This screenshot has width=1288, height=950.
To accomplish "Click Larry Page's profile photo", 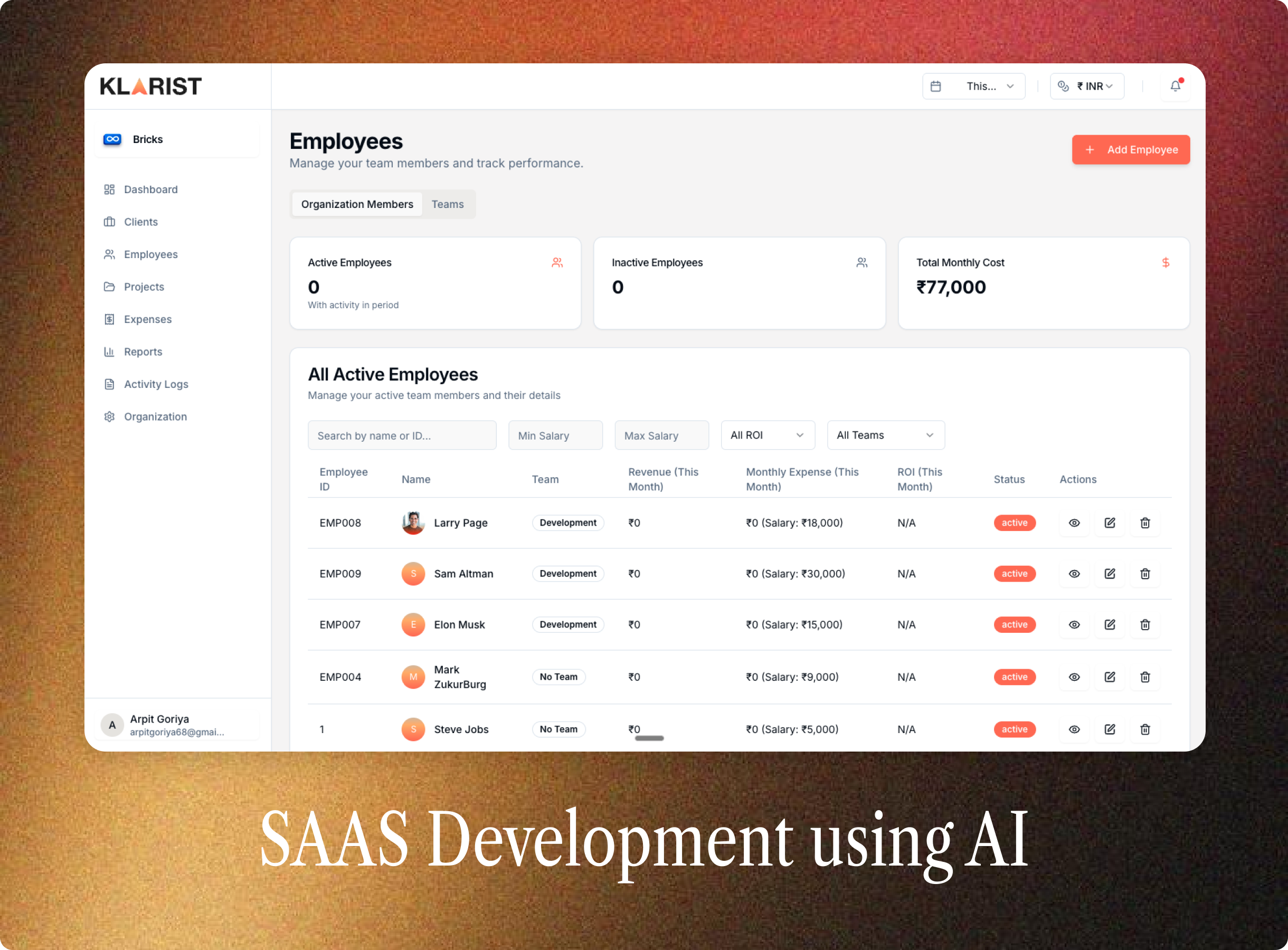I will [413, 522].
